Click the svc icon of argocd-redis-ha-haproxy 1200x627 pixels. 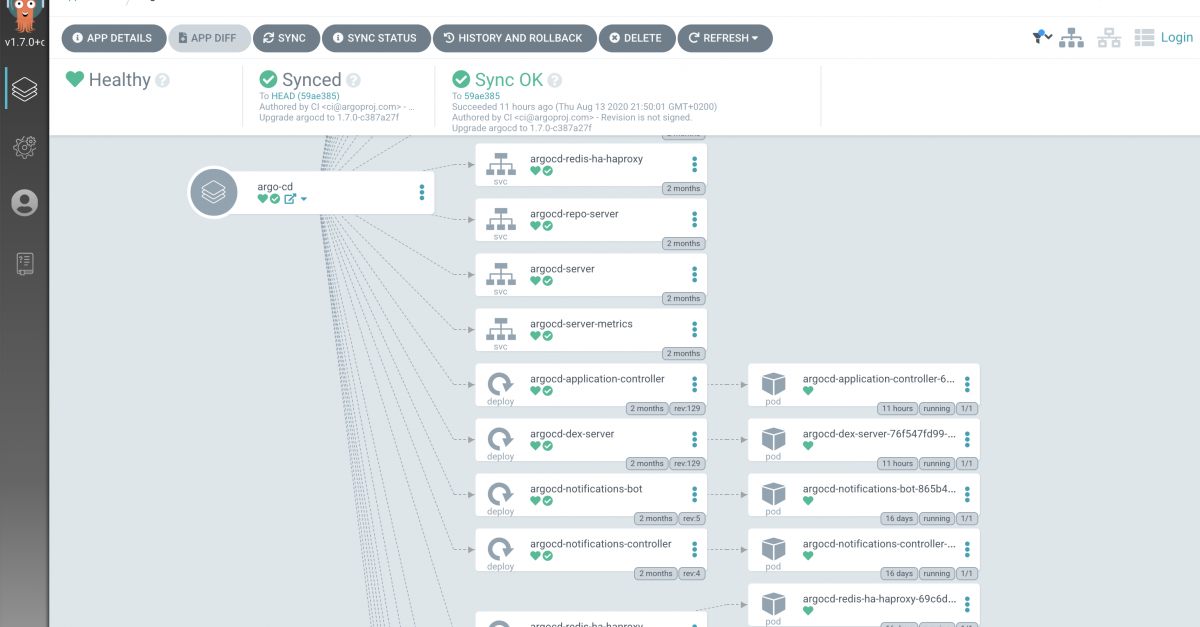pos(500,163)
